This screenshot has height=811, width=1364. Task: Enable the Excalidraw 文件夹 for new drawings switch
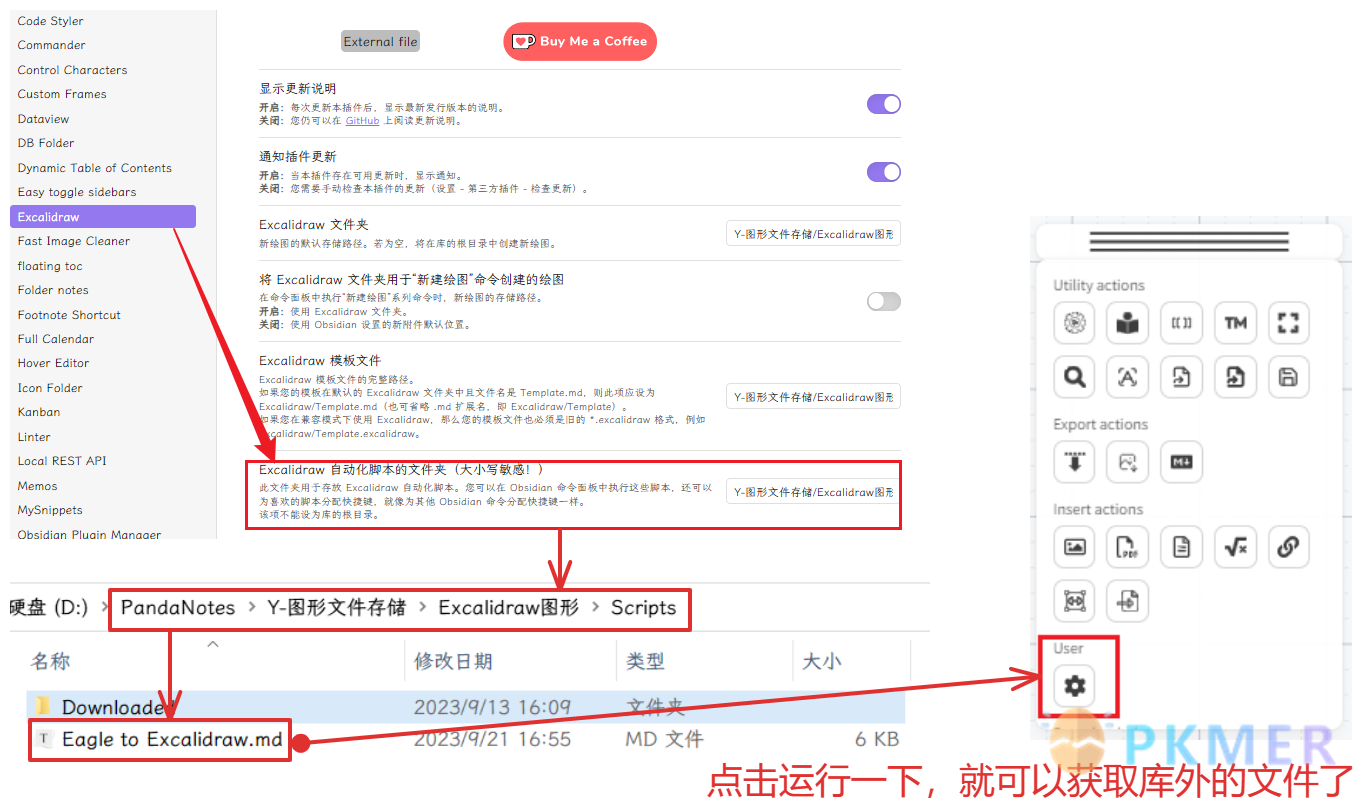click(884, 301)
